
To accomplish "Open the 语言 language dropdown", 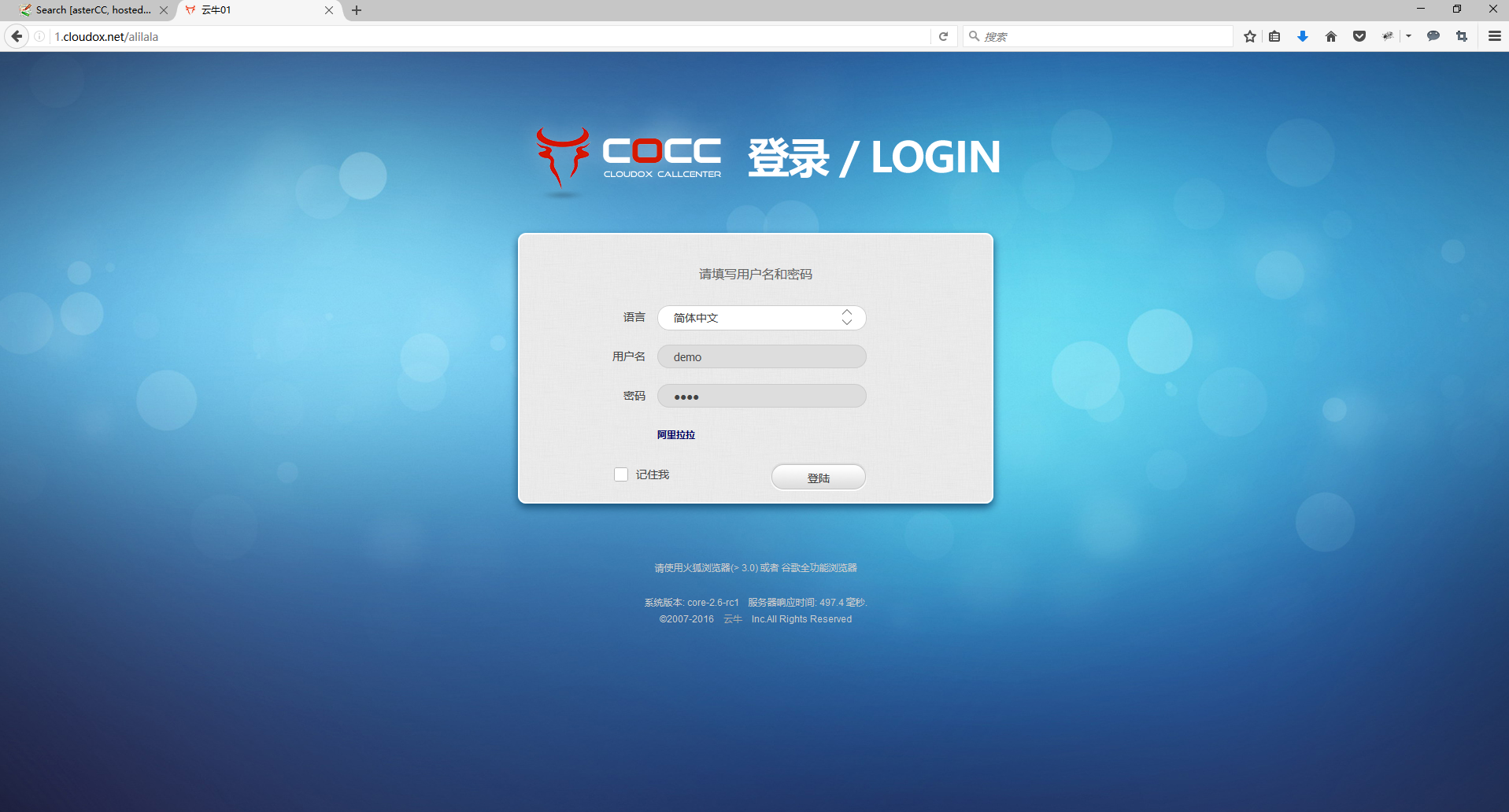I will [x=761, y=318].
